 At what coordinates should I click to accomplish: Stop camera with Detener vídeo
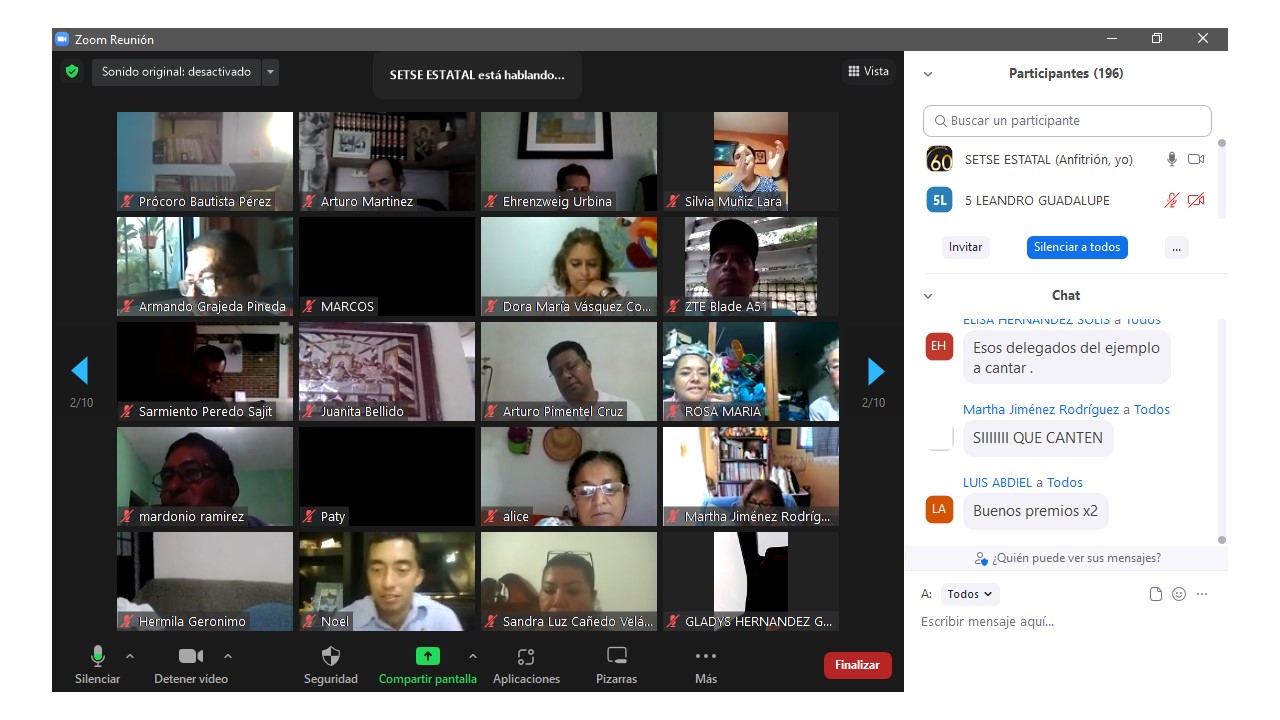point(191,665)
